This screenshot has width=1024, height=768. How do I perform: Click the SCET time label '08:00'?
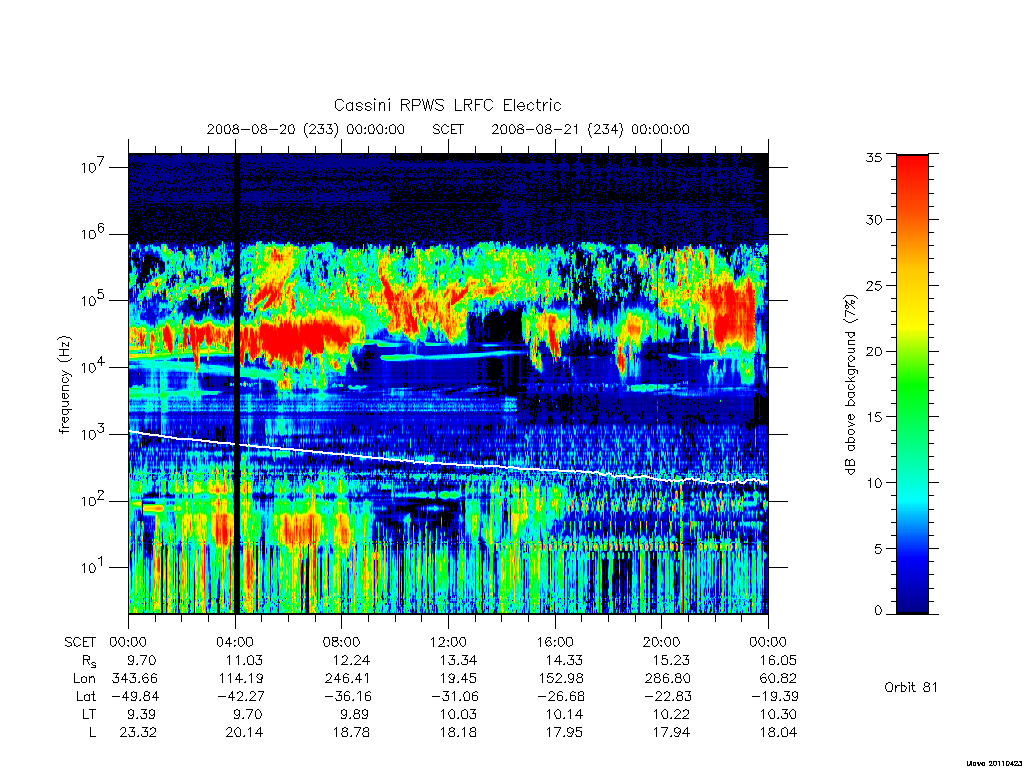point(342,642)
